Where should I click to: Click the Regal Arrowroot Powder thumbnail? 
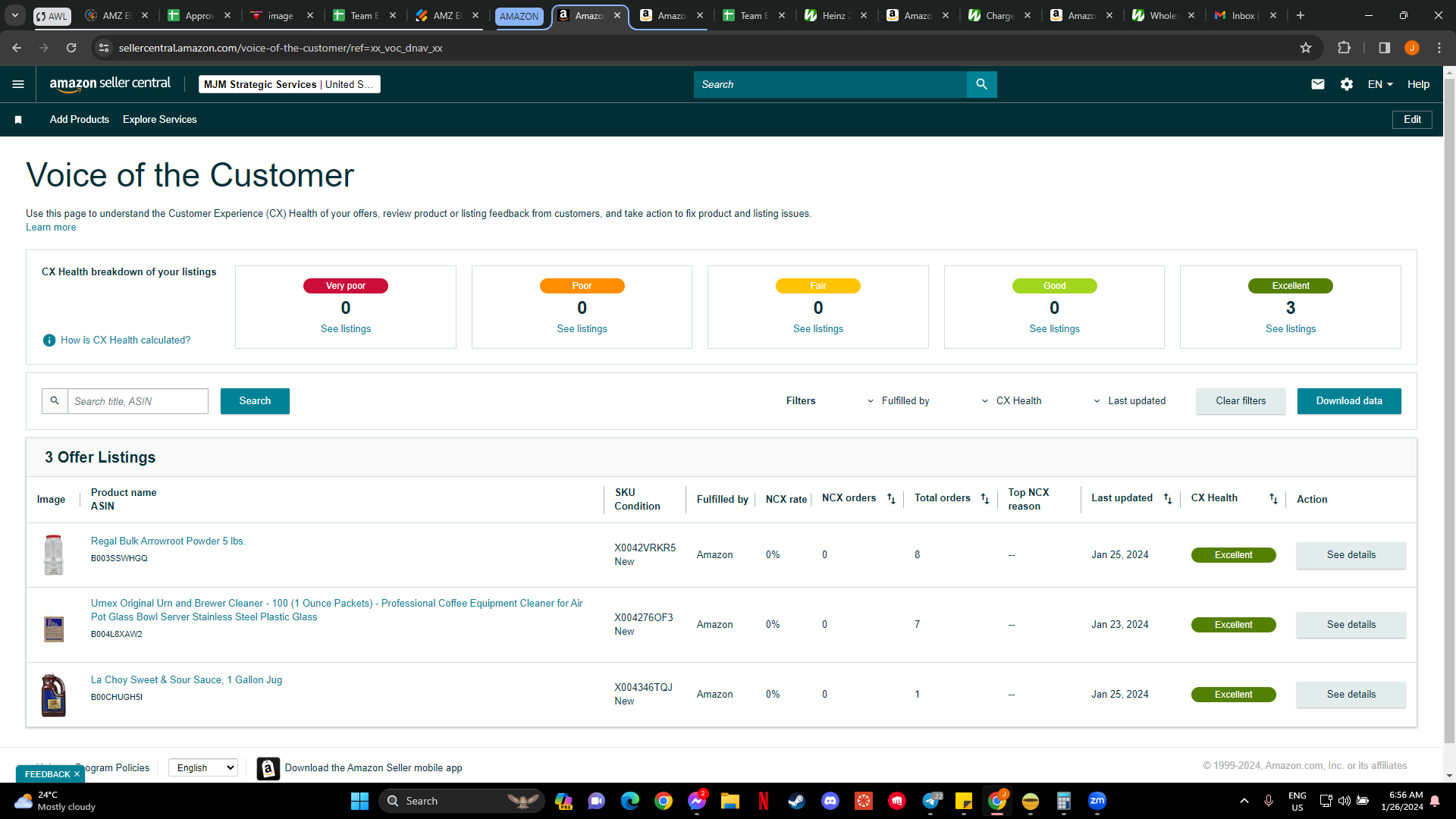click(53, 555)
